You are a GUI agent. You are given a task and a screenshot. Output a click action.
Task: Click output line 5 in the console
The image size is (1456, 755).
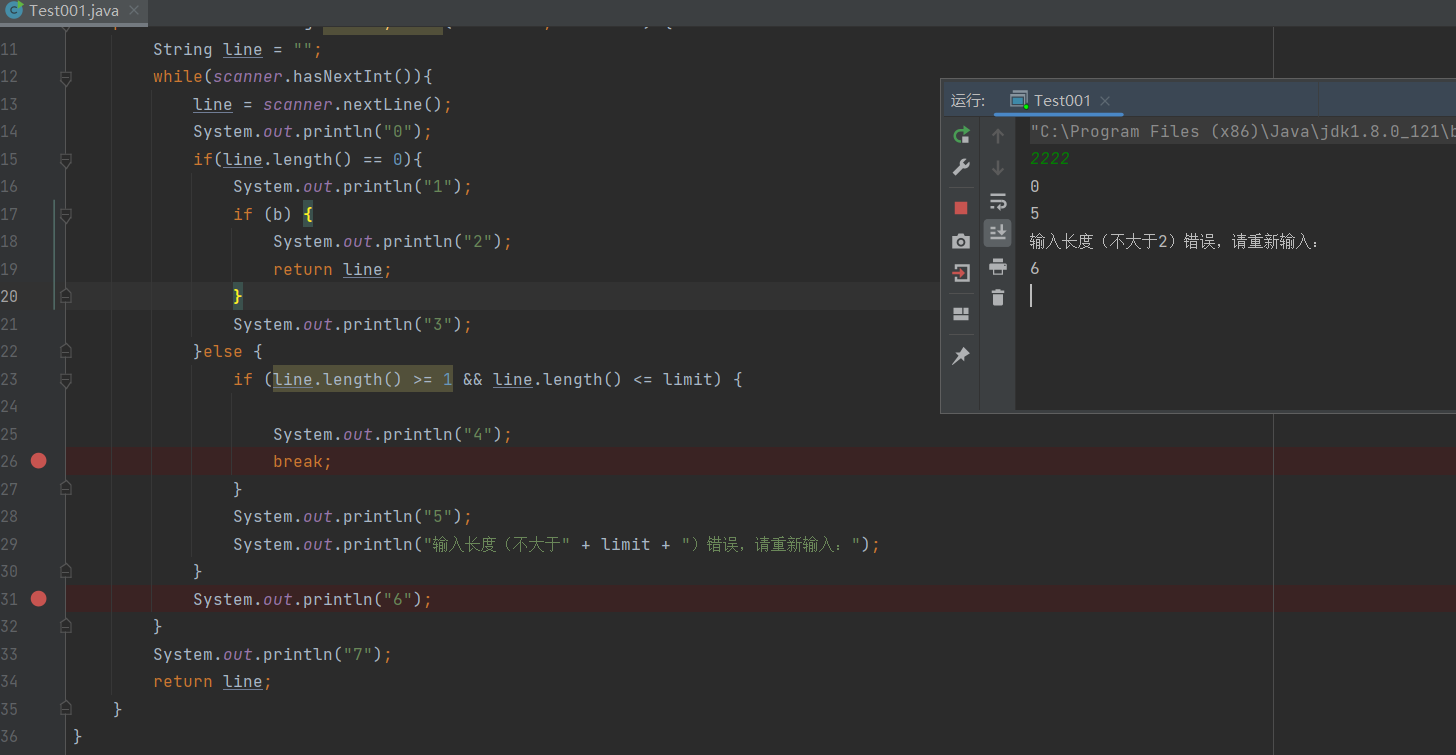[1034, 214]
